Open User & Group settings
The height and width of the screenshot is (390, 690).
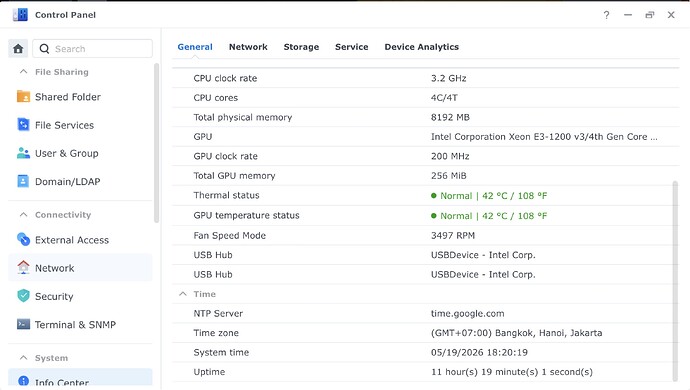tap(80, 153)
